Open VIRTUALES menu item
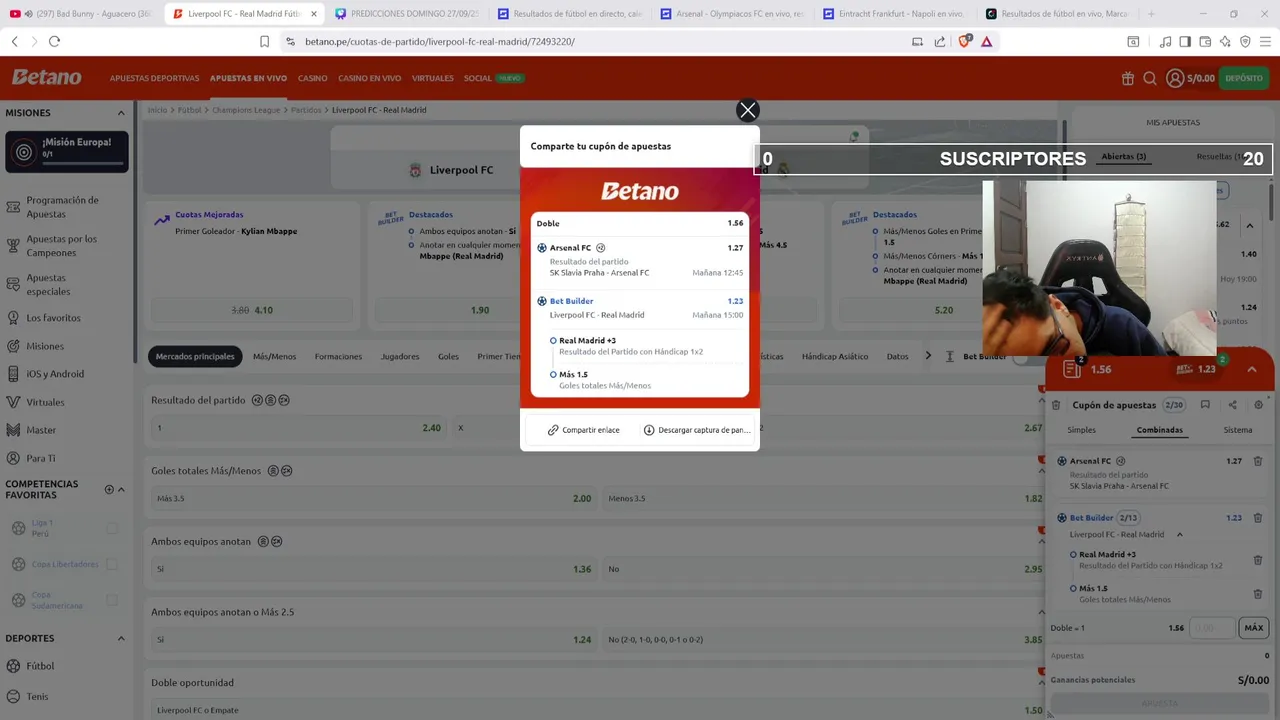This screenshot has width=1280, height=720. [x=432, y=78]
